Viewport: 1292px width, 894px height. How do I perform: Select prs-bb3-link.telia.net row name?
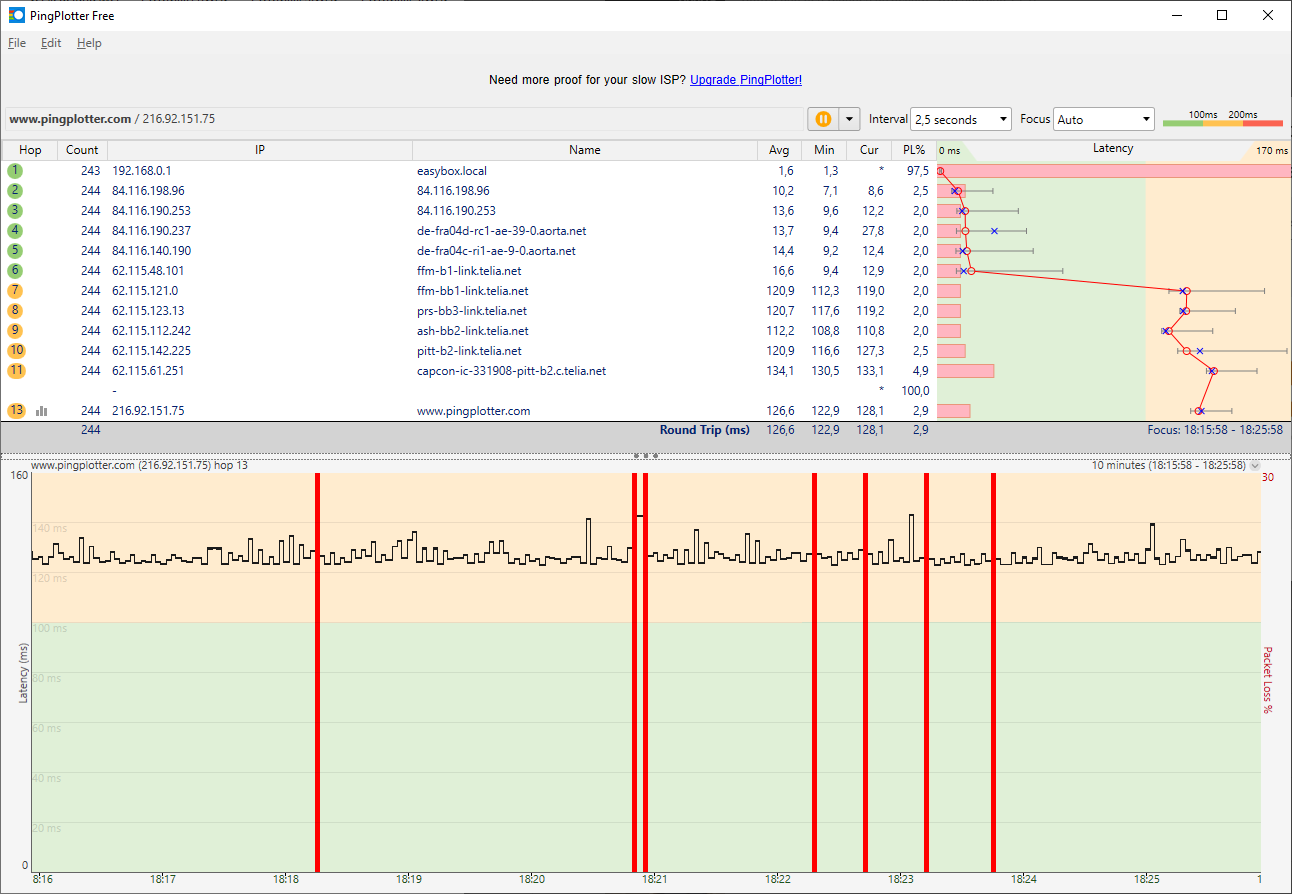click(x=472, y=311)
